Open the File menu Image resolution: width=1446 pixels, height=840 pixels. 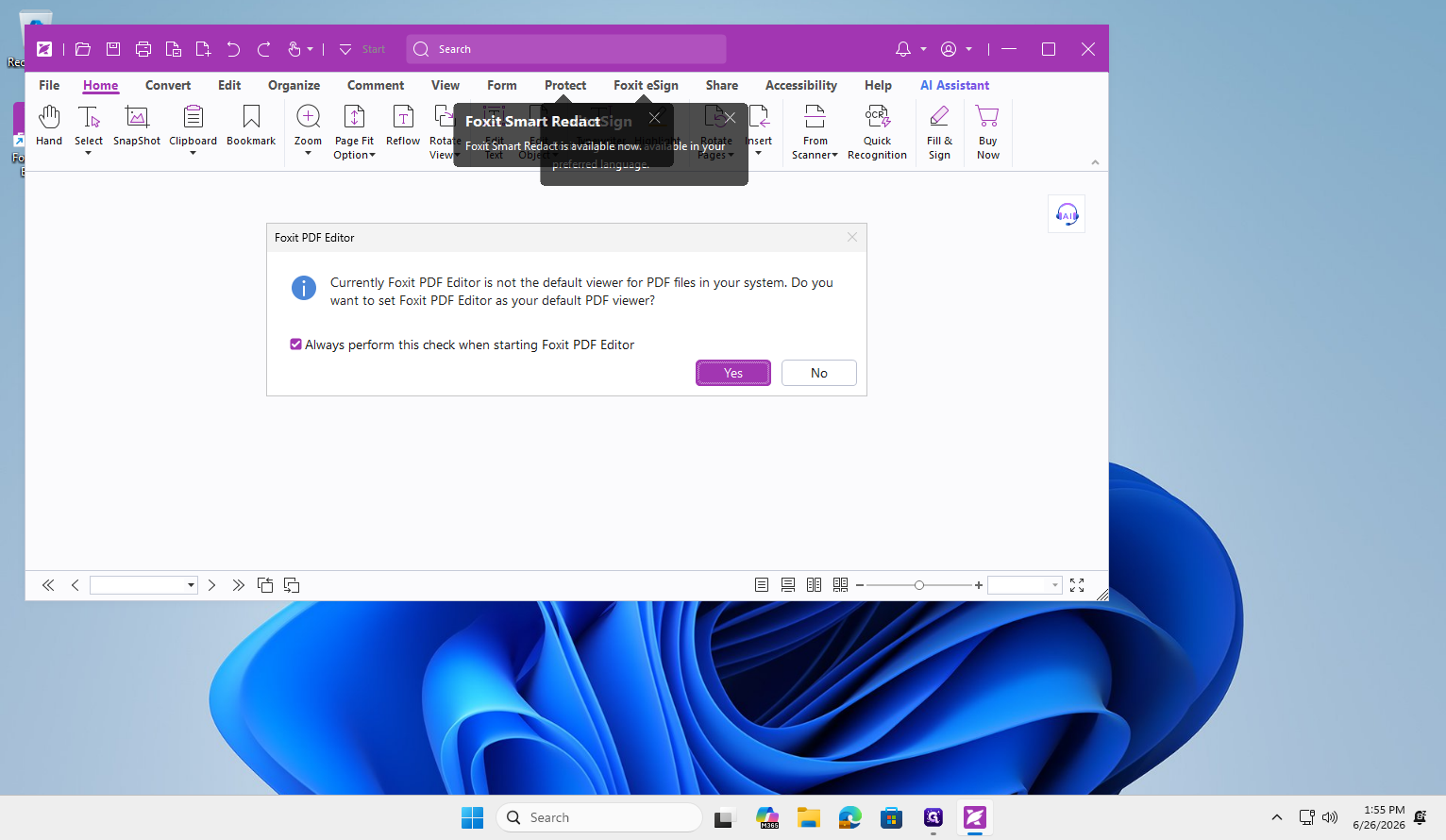coord(49,85)
